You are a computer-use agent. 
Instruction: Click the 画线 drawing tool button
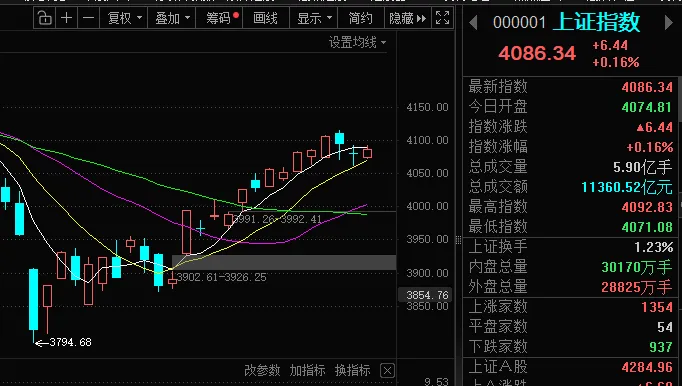tap(265, 18)
